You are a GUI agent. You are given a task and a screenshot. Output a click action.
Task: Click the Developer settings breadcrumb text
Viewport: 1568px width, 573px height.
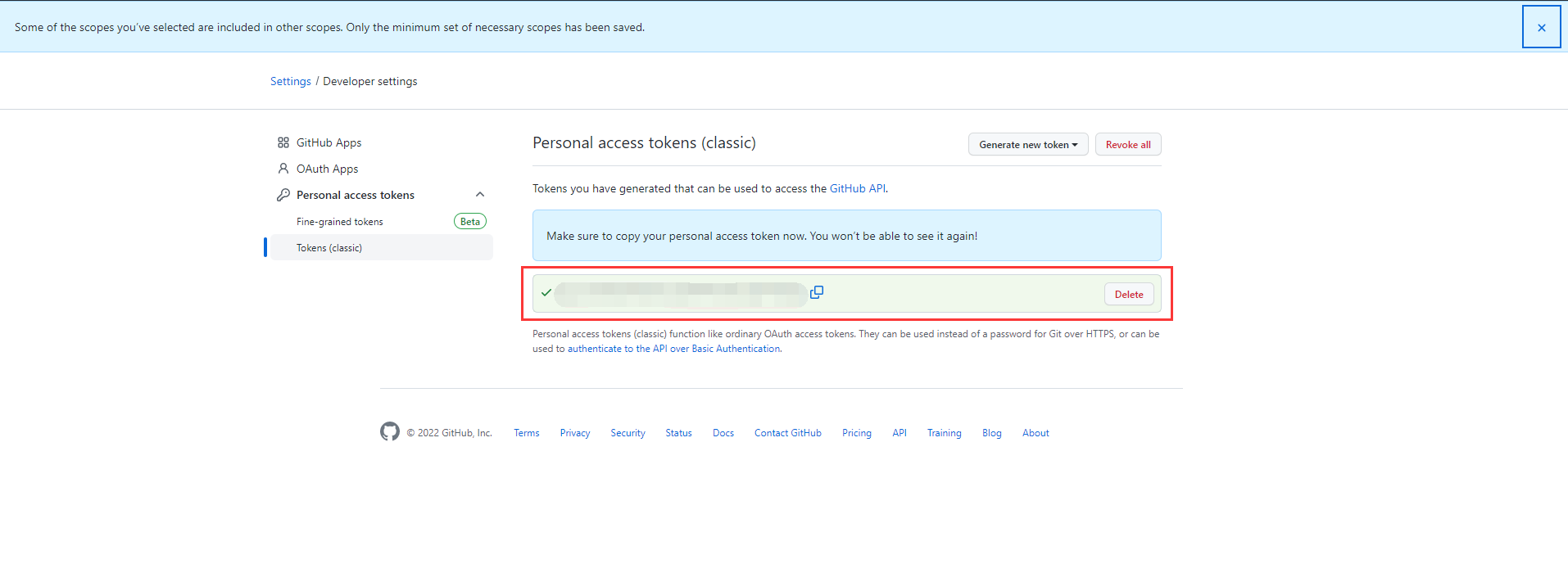[x=370, y=81]
